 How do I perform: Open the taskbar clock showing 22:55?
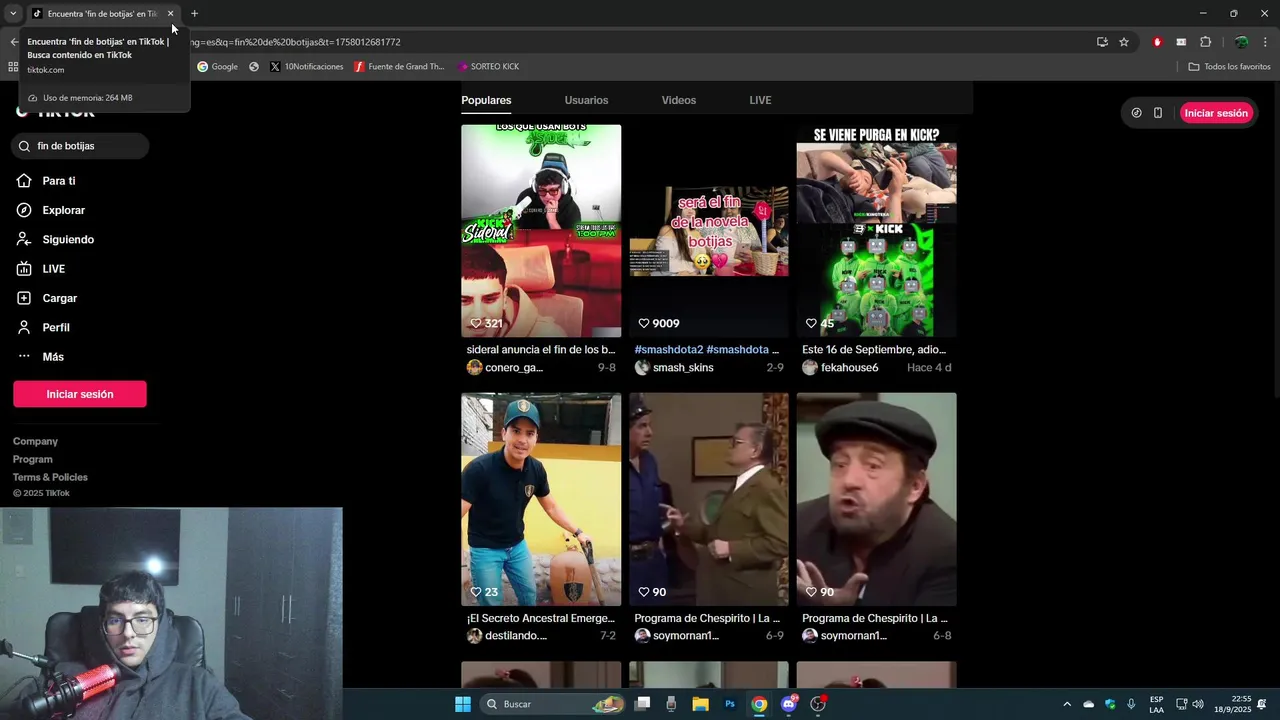(1233, 704)
